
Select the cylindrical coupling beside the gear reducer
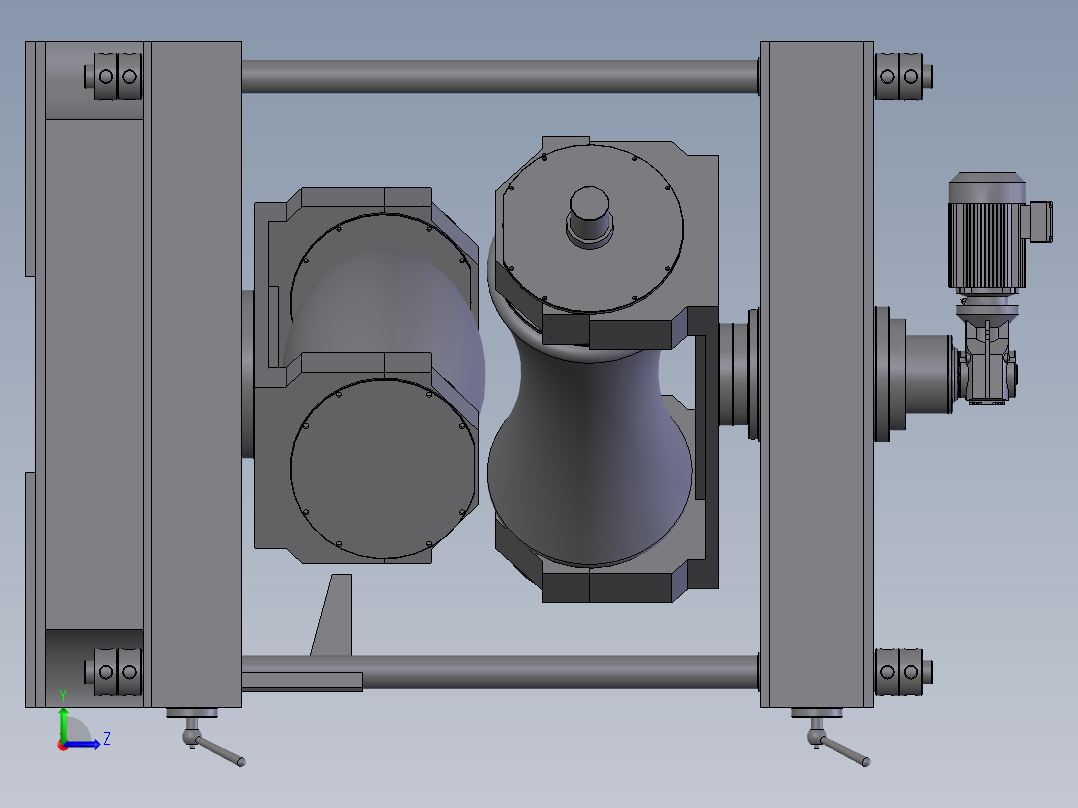(930, 374)
